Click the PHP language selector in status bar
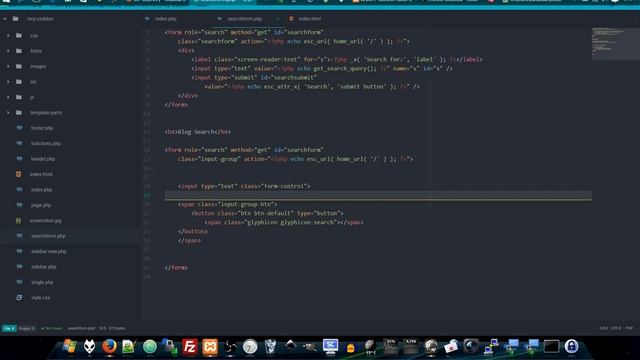This screenshot has height=360, width=640. coord(629,328)
